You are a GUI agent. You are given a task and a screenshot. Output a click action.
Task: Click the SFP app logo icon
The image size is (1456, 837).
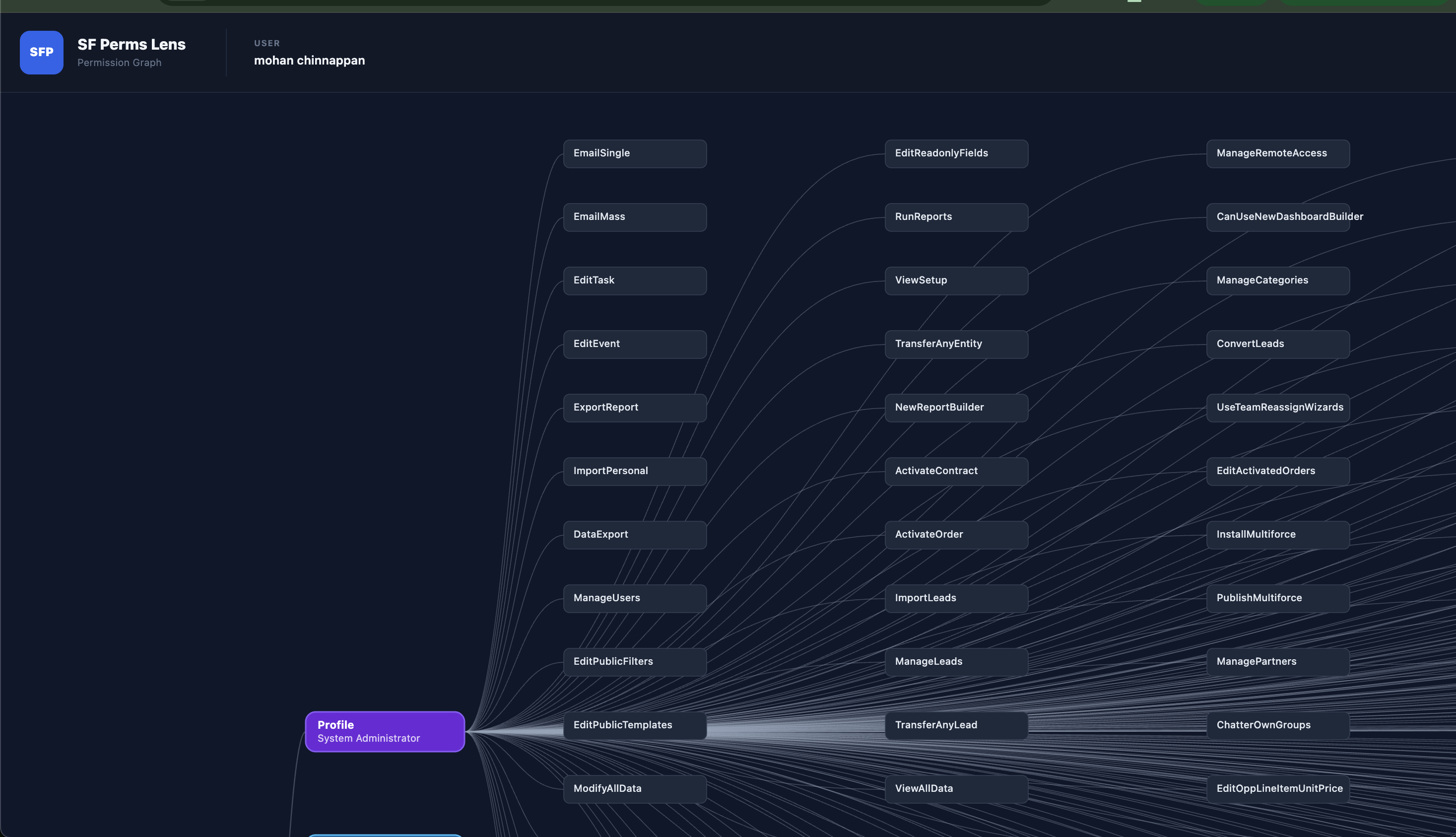tap(41, 52)
